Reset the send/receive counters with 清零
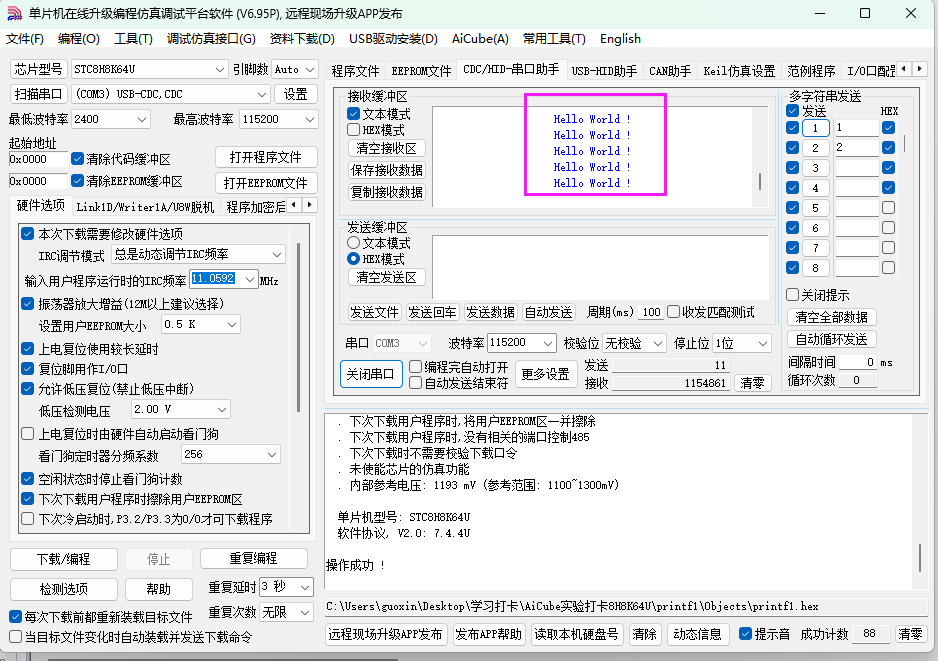Viewport: 938px width, 661px height. [x=752, y=383]
